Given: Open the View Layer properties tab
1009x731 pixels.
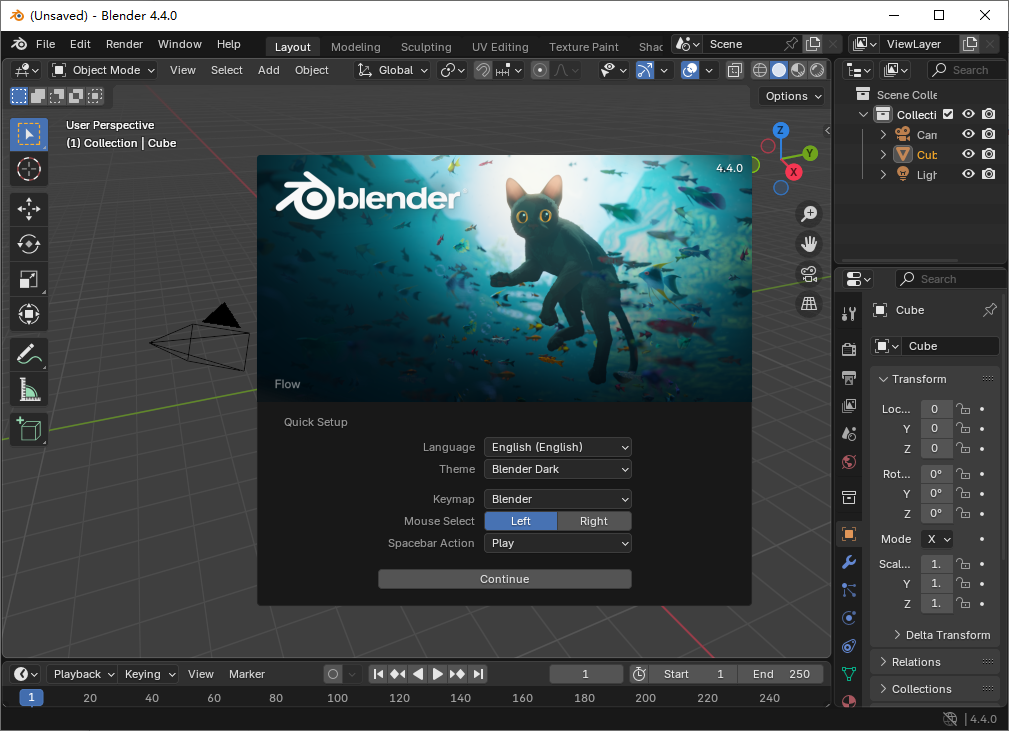Looking at the screenshot, I should (x=849, y=406).
